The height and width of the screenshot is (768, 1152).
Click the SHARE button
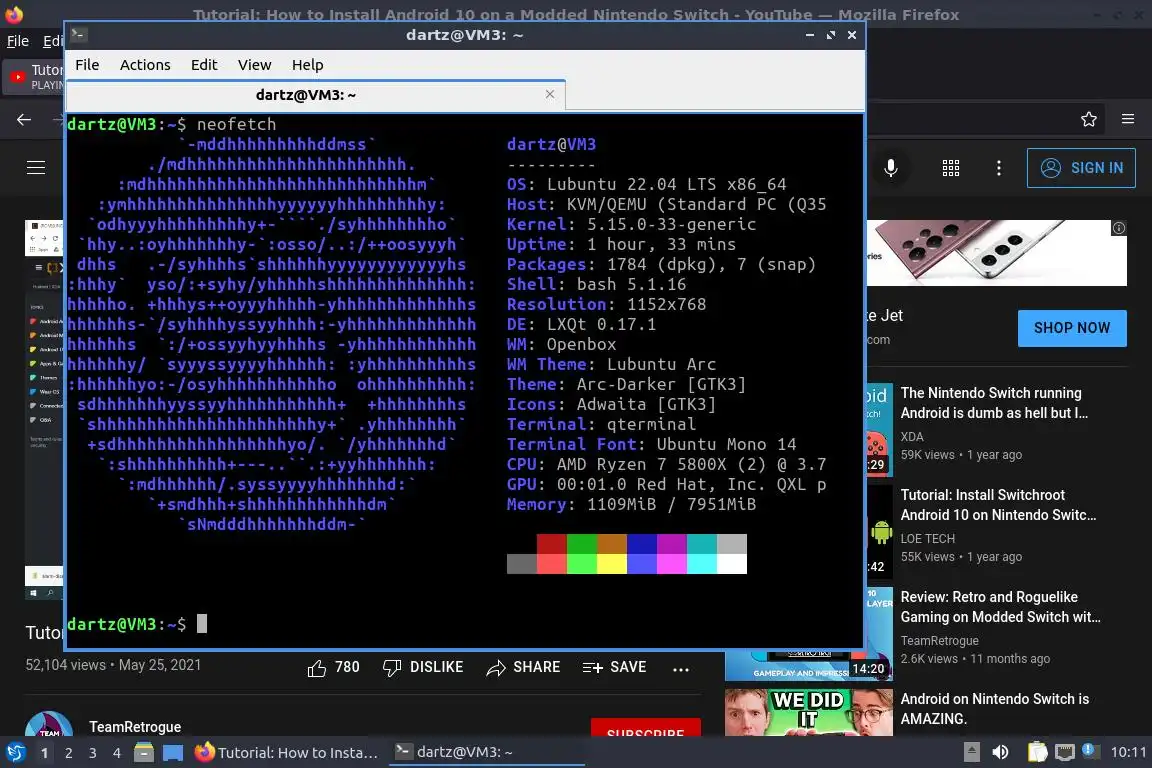coord(524,667)
